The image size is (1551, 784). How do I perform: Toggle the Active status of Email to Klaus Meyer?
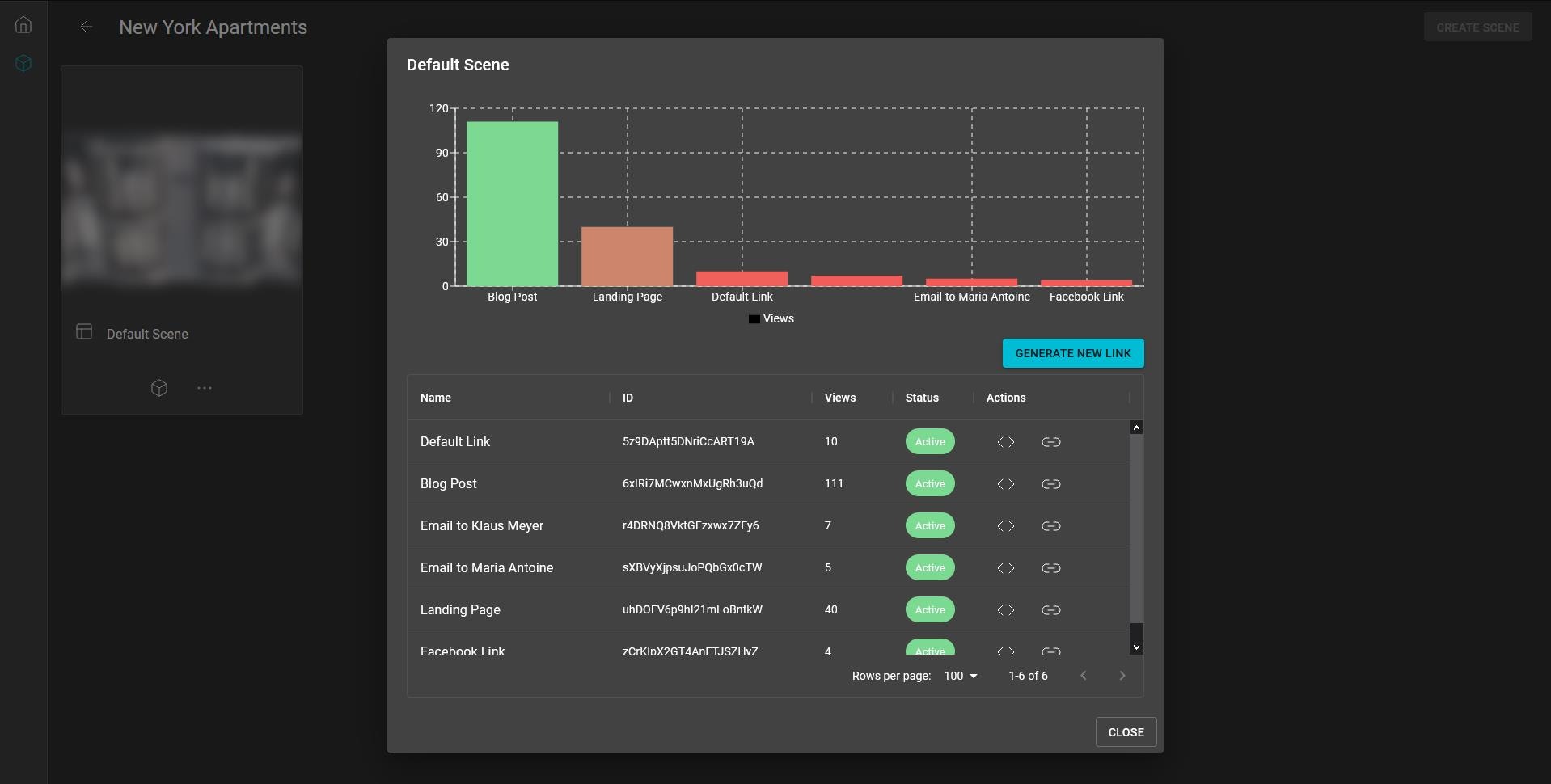coord(930,526)
